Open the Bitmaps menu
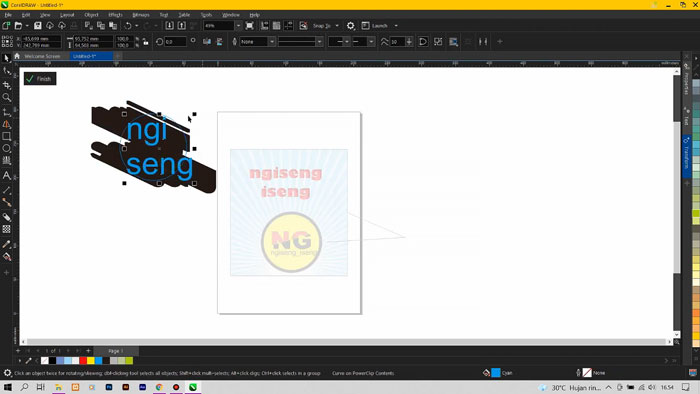 tap(141, 15)
